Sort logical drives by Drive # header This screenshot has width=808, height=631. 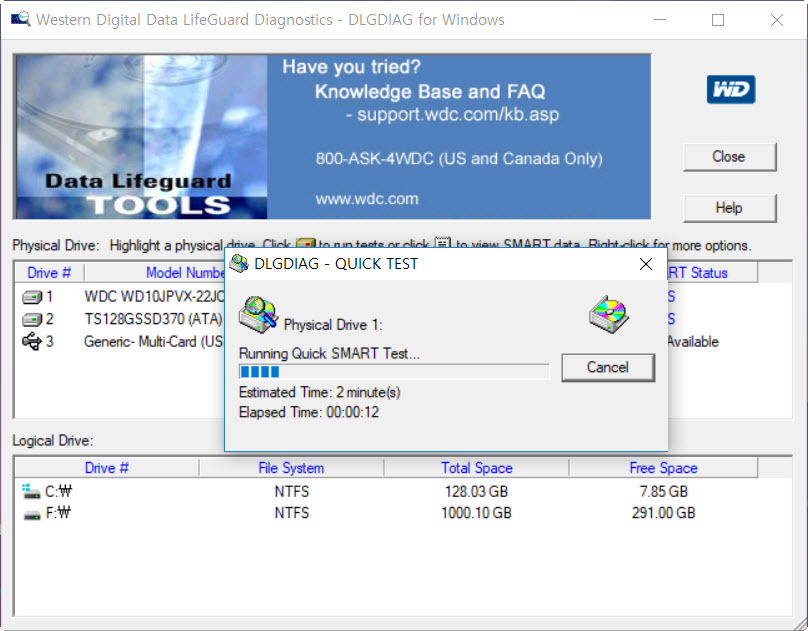point(107,468)
